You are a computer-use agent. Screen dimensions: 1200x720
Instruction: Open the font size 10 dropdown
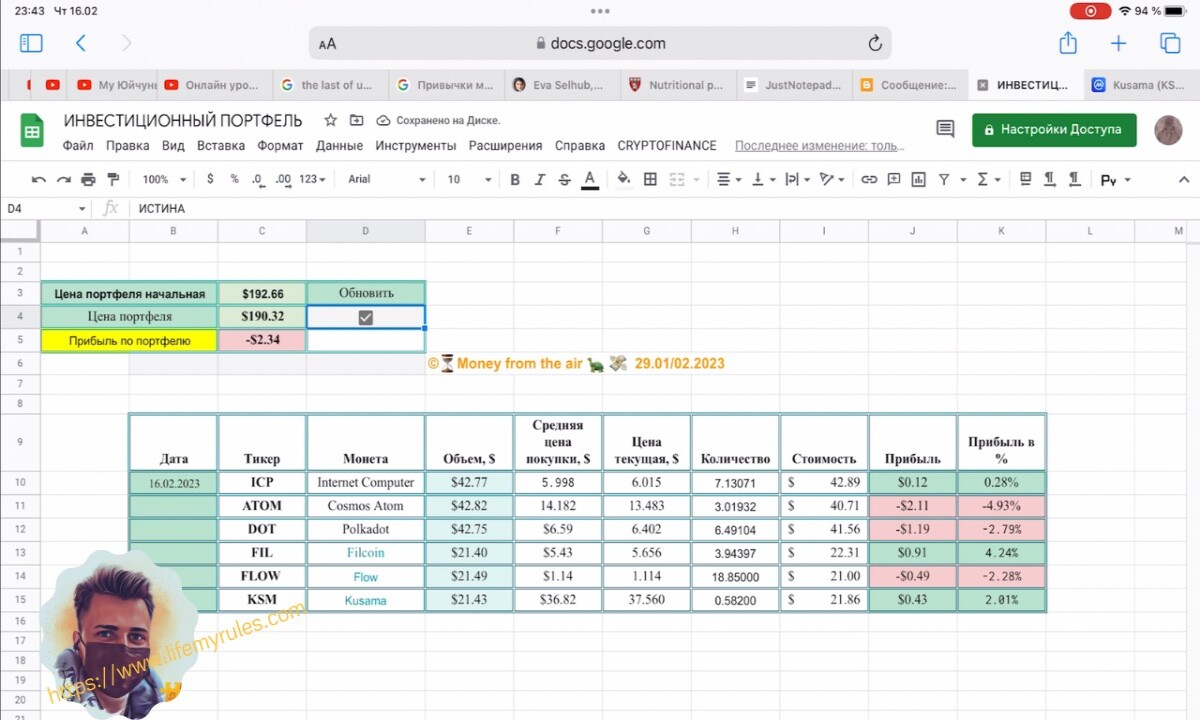(470, 179)
